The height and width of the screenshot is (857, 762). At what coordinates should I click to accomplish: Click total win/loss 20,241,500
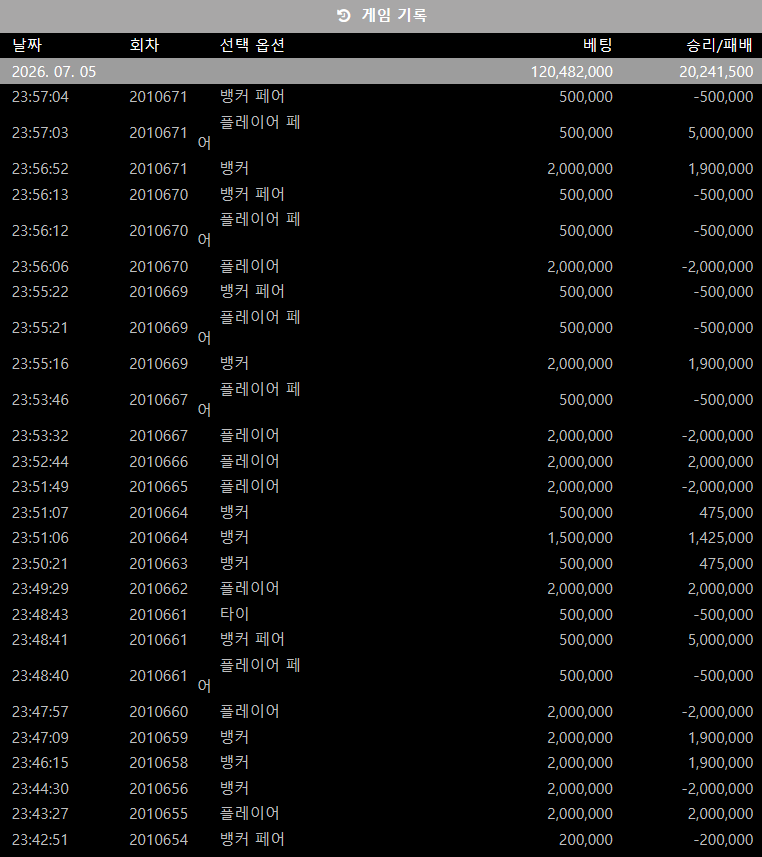click(716, 72)
